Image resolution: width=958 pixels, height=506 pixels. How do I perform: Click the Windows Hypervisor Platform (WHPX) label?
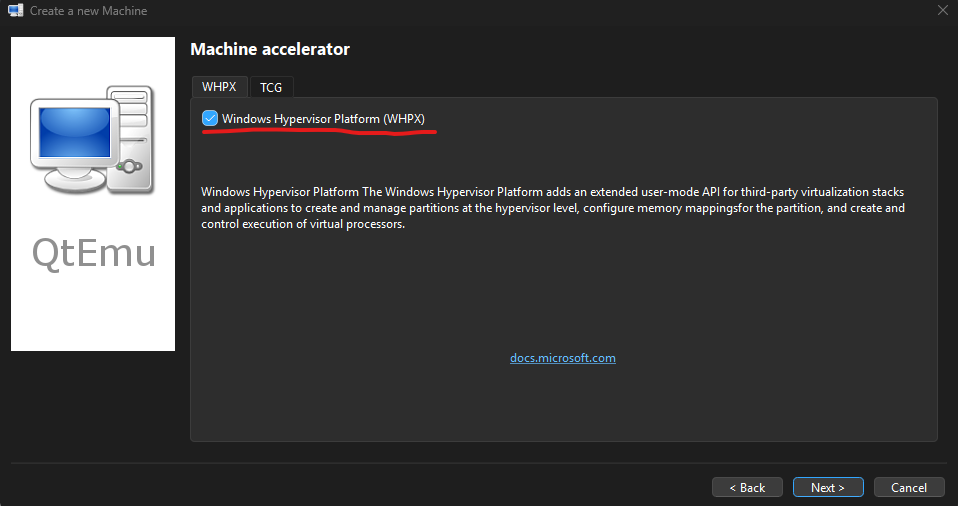(323, 119)
